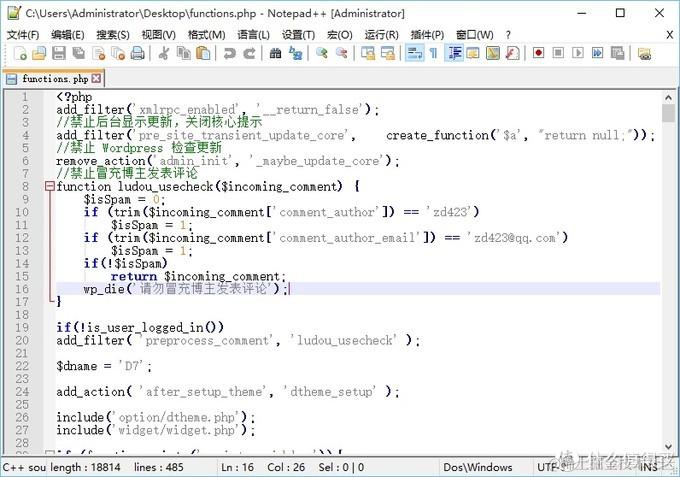The height and width of the screenshot is (477, 680).
Task: Open the 搜索(S) menu
Action: [x=113, y=35]
